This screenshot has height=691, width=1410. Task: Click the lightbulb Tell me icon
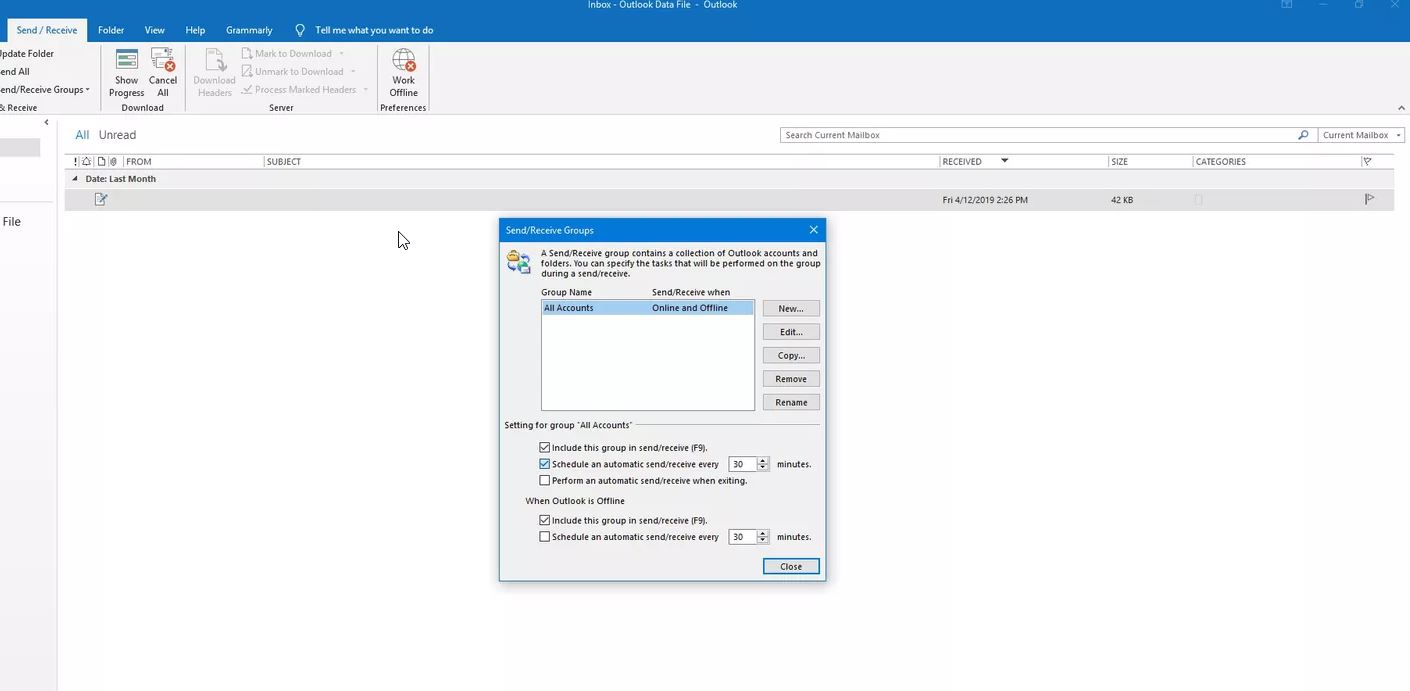(x=300, y=30)
